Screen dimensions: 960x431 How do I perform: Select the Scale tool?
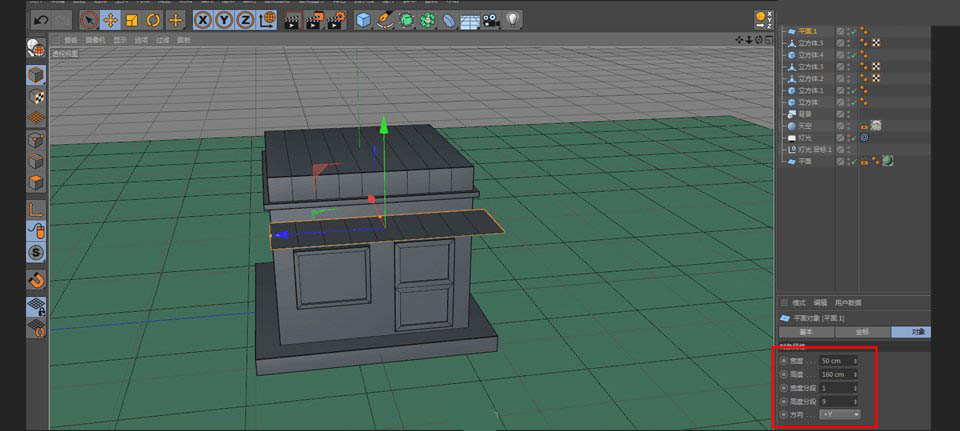tap(131, 19)
